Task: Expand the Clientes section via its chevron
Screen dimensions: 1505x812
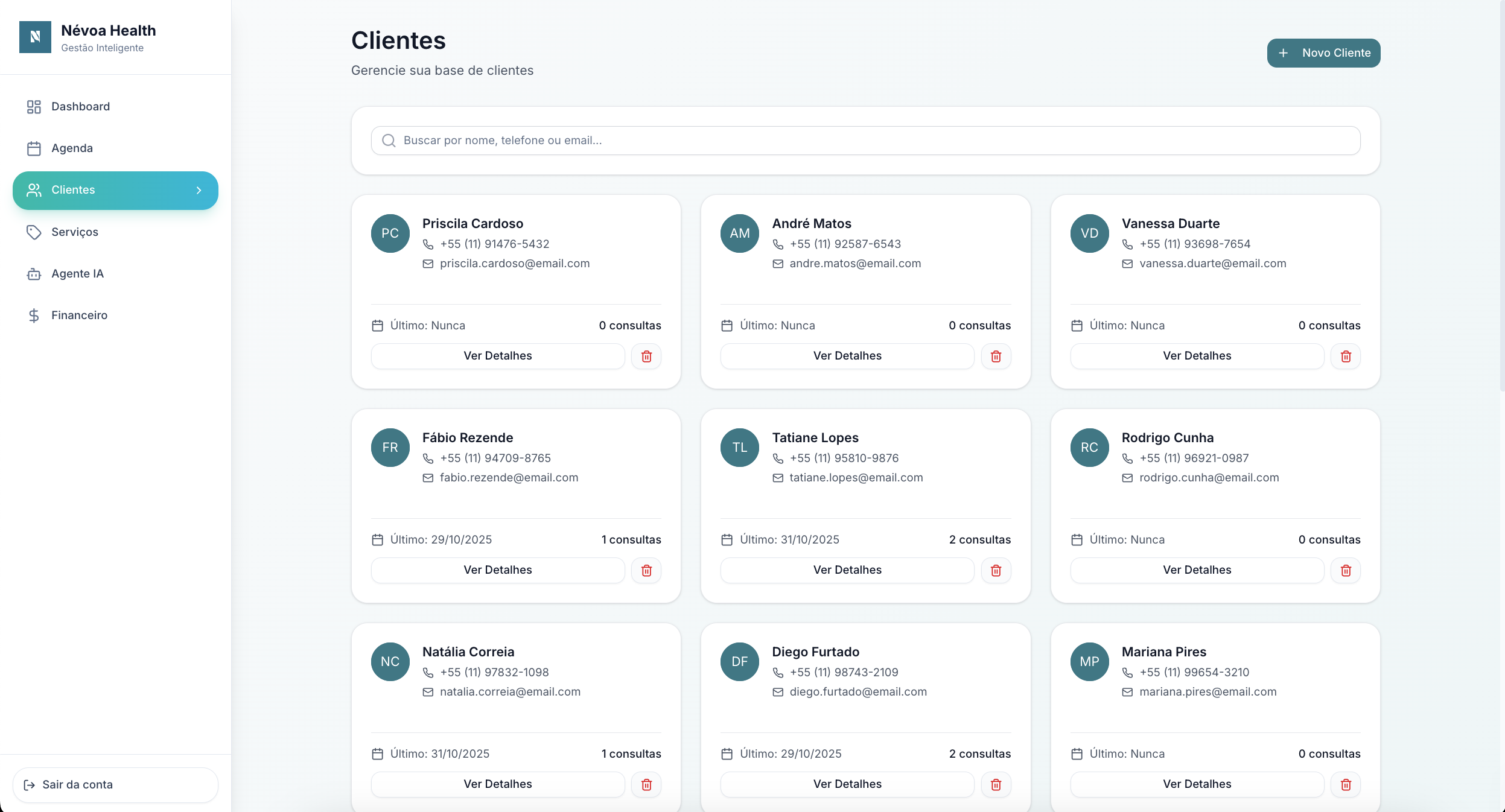Action: click(x=199, y=190)
